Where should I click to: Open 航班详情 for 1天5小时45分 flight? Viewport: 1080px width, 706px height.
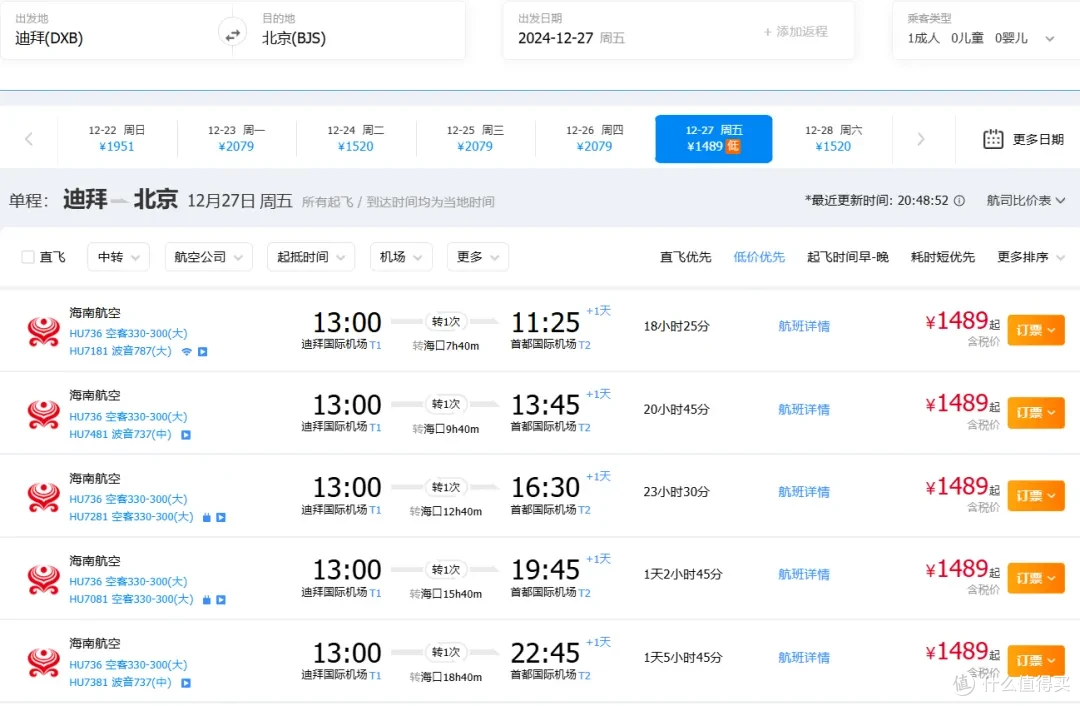point(804,657)
